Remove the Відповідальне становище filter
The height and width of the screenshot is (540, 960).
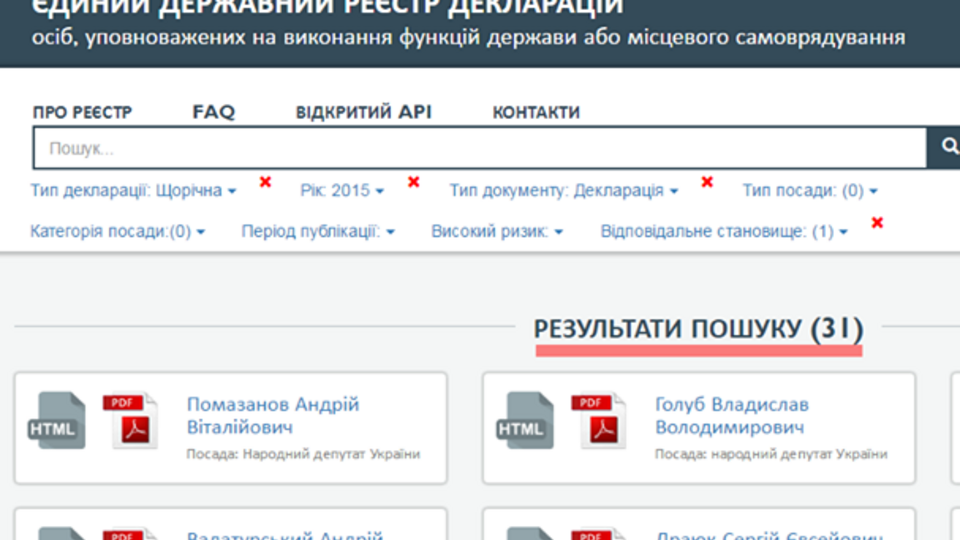(x=877, y=223)
